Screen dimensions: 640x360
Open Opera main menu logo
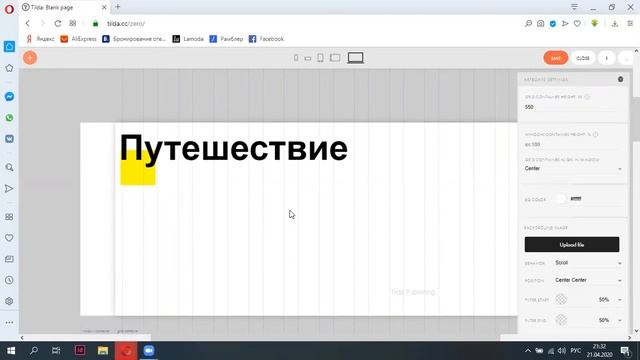[x=9, y=9]
